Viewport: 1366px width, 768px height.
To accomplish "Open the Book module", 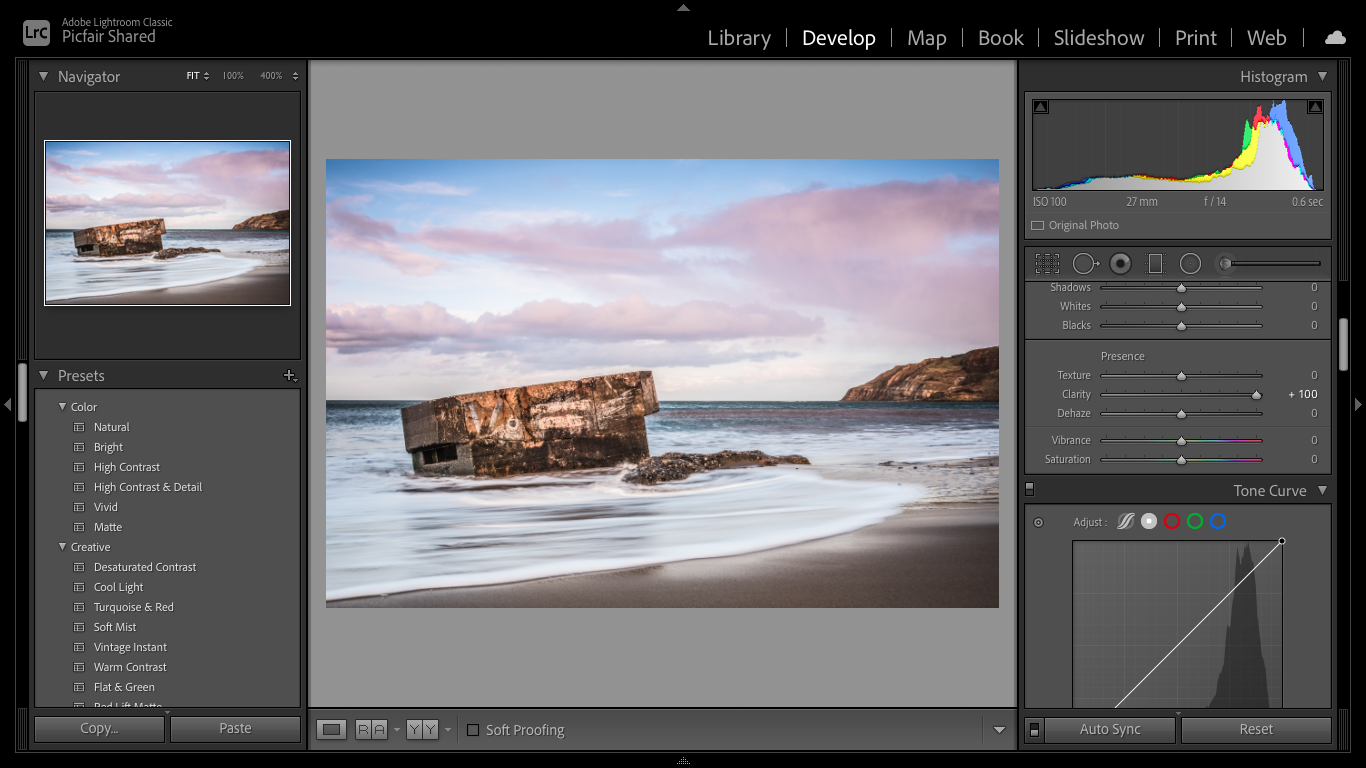I will [1001, 38].
